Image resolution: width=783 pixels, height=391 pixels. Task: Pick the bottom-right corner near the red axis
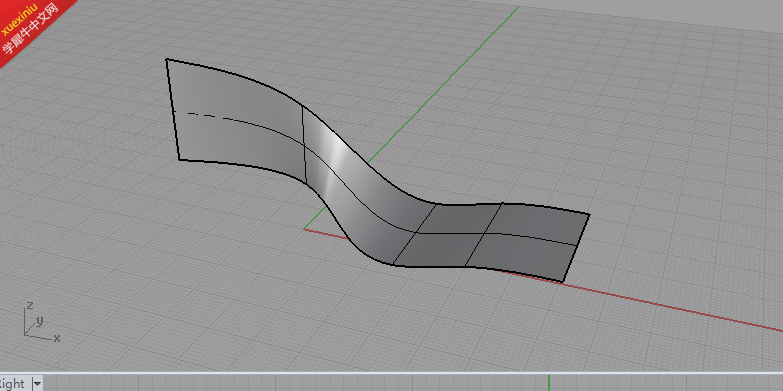click(563, 282)
